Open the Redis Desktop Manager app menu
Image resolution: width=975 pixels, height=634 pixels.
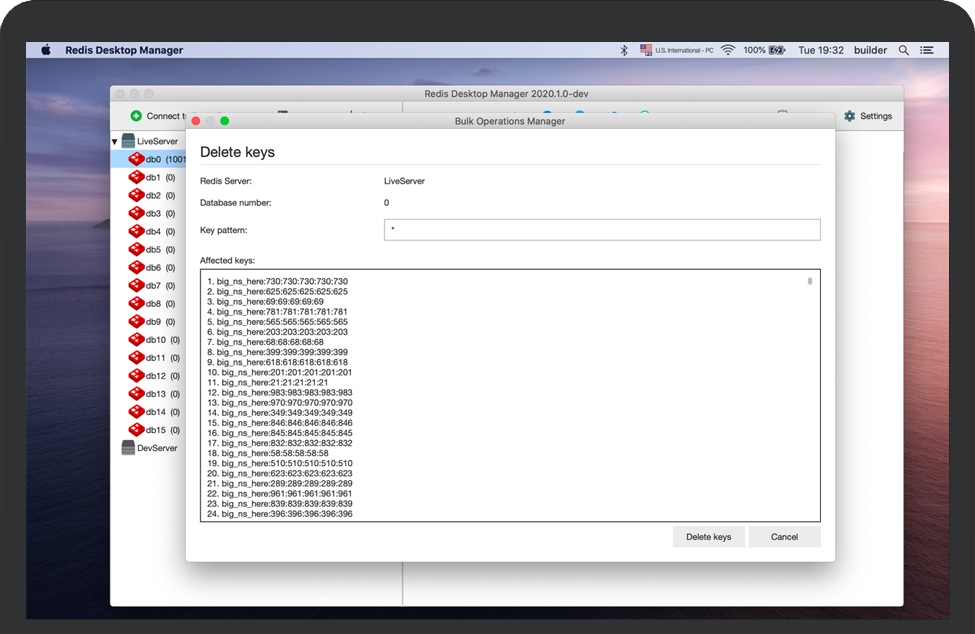click(124, 50)
